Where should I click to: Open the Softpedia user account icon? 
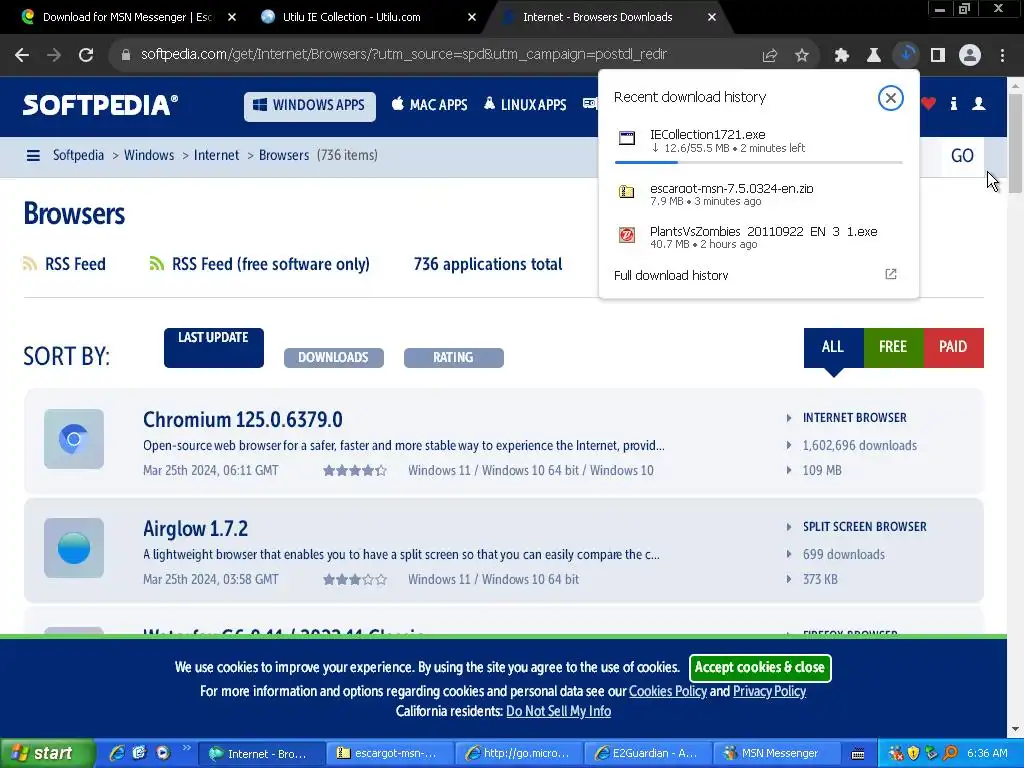click(x=979, y=104)
